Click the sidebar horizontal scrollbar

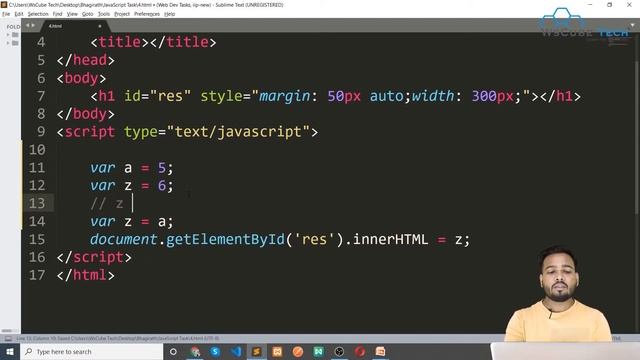pos(7,331)
